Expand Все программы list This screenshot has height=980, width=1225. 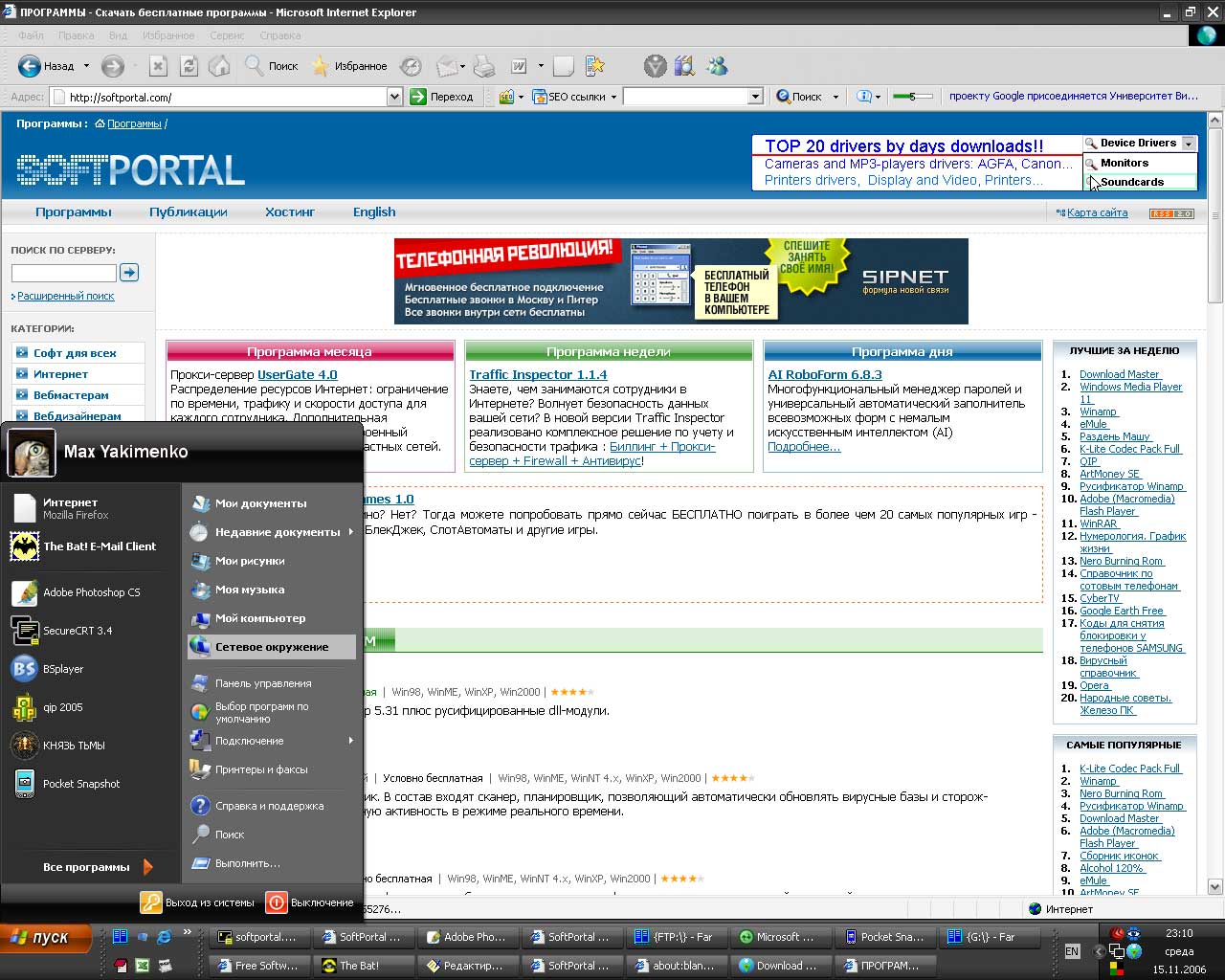pos(96,867)
